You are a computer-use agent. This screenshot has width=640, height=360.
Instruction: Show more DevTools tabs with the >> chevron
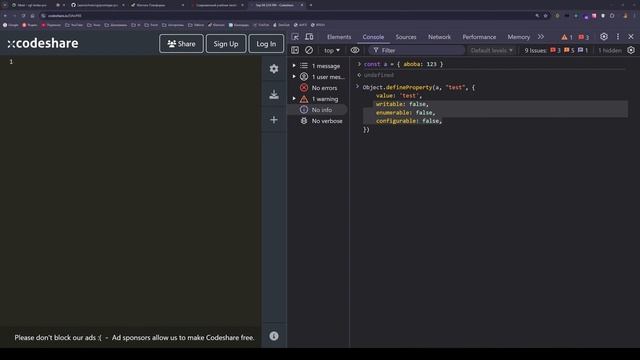[541, 37]
